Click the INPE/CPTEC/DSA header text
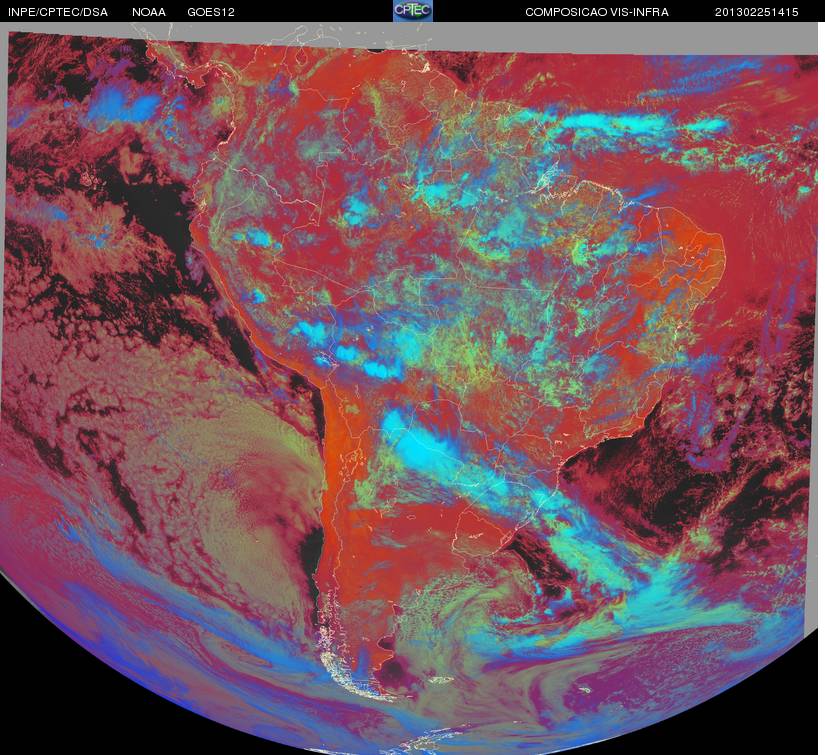This screenshot has width=825, height=755. [58, 12]
